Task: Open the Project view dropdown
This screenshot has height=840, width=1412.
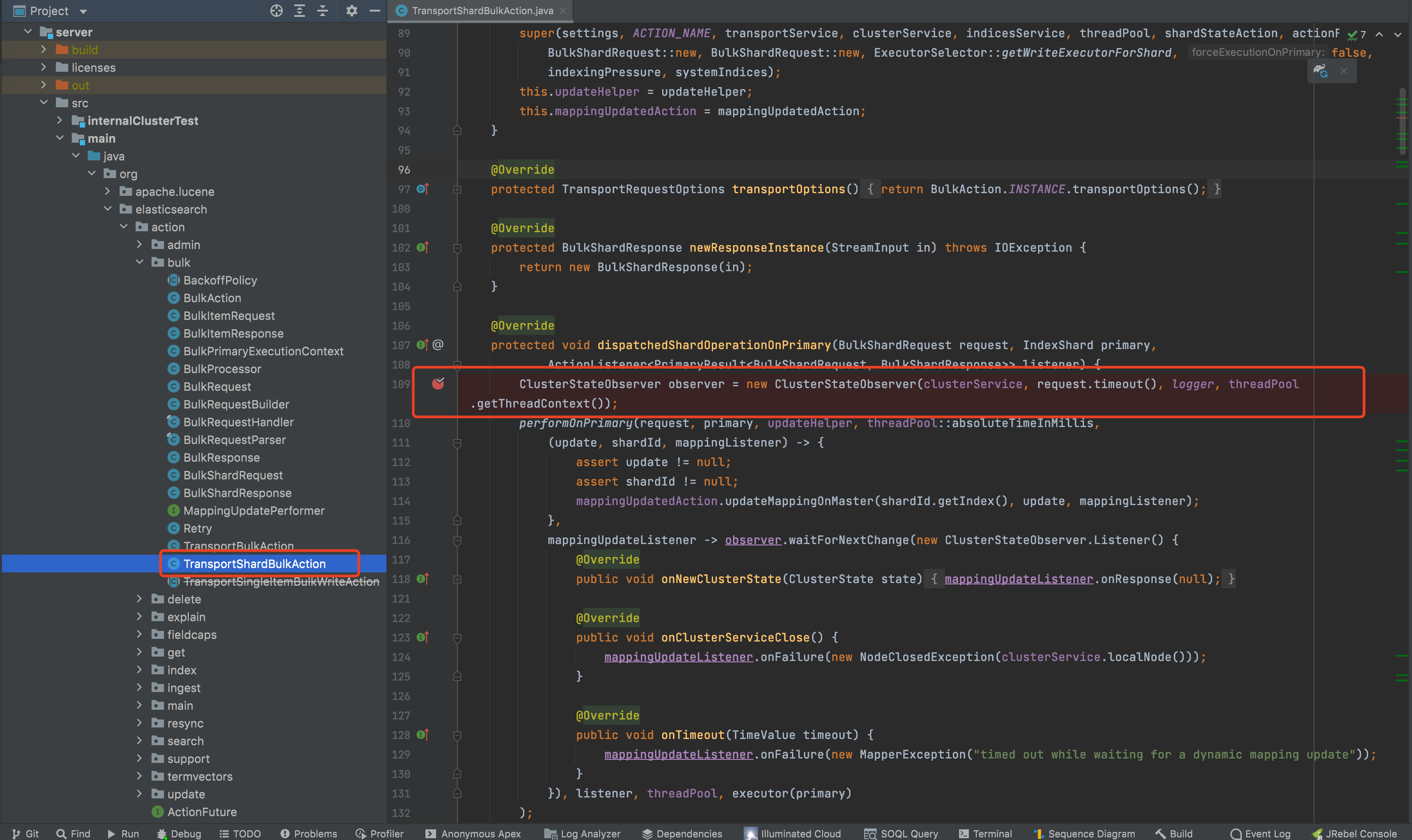Action: point(83,12)
